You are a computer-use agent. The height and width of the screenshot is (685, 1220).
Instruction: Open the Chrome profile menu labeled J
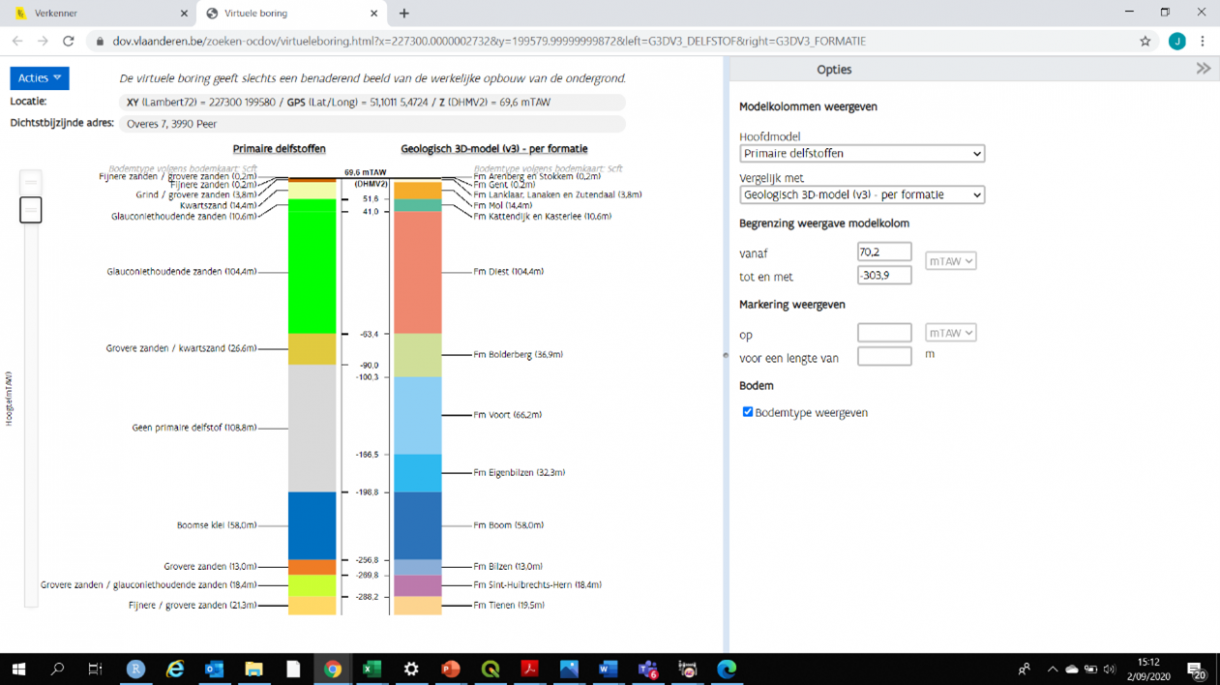(x=1176, y=41)
